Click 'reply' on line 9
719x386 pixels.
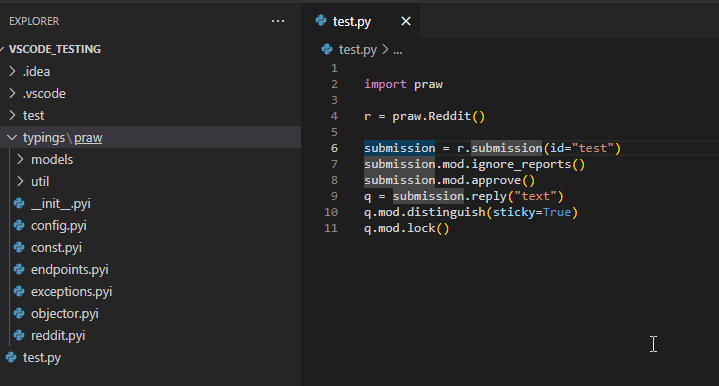489,197
